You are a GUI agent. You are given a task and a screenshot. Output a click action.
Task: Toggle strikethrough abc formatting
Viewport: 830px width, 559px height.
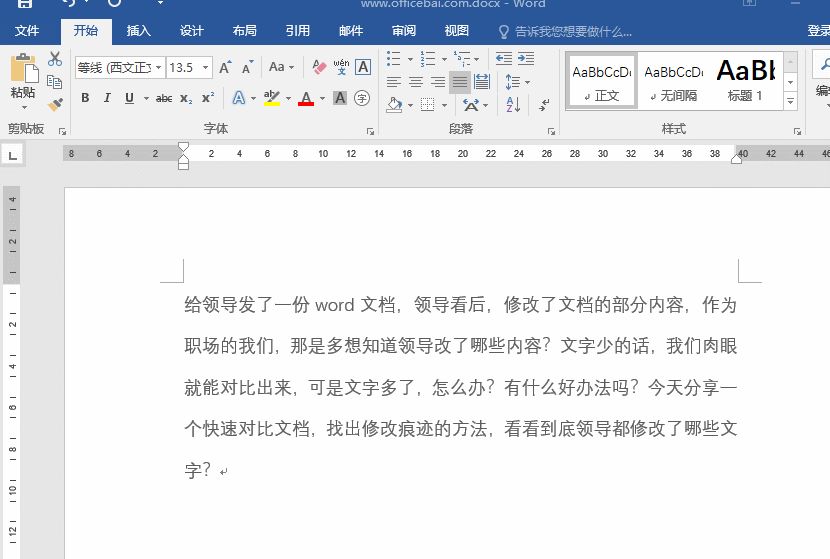click(164, 98)
